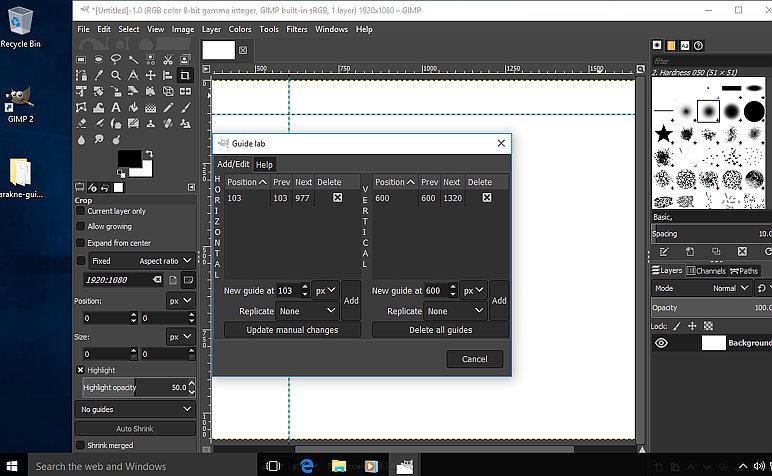772x476 pixels.
Task: Switch to Help tab in Guide lab
Action: pos(264,165)
